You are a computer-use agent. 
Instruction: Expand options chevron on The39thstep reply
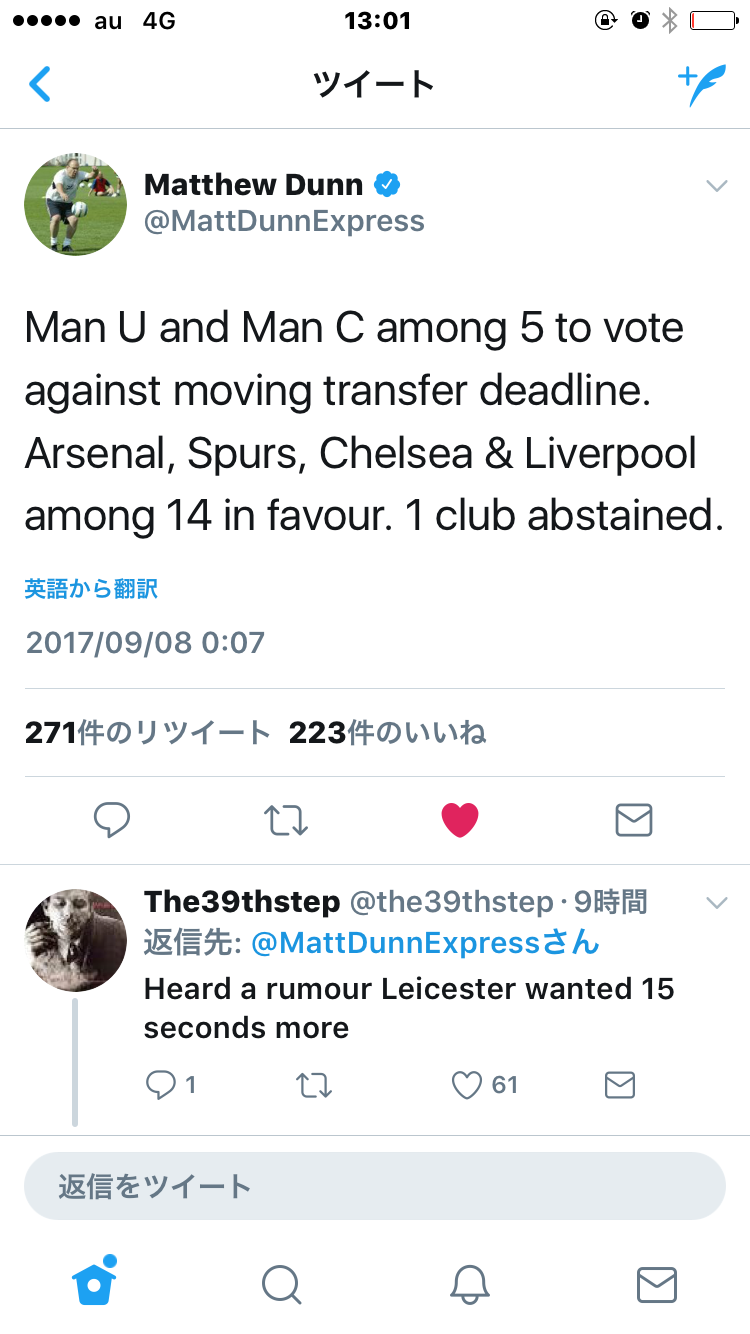(x=716, y=903)
